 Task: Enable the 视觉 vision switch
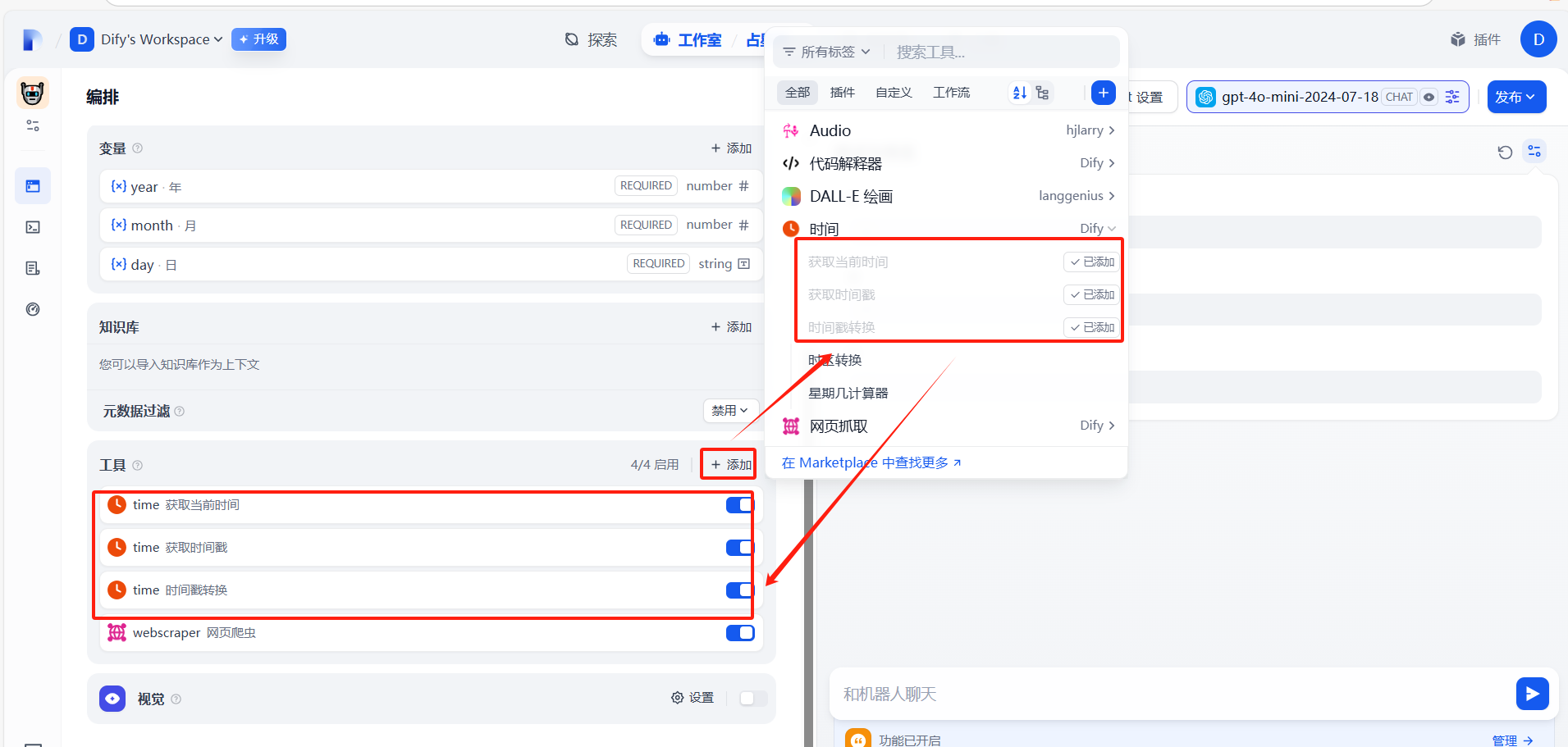(753, 698)
